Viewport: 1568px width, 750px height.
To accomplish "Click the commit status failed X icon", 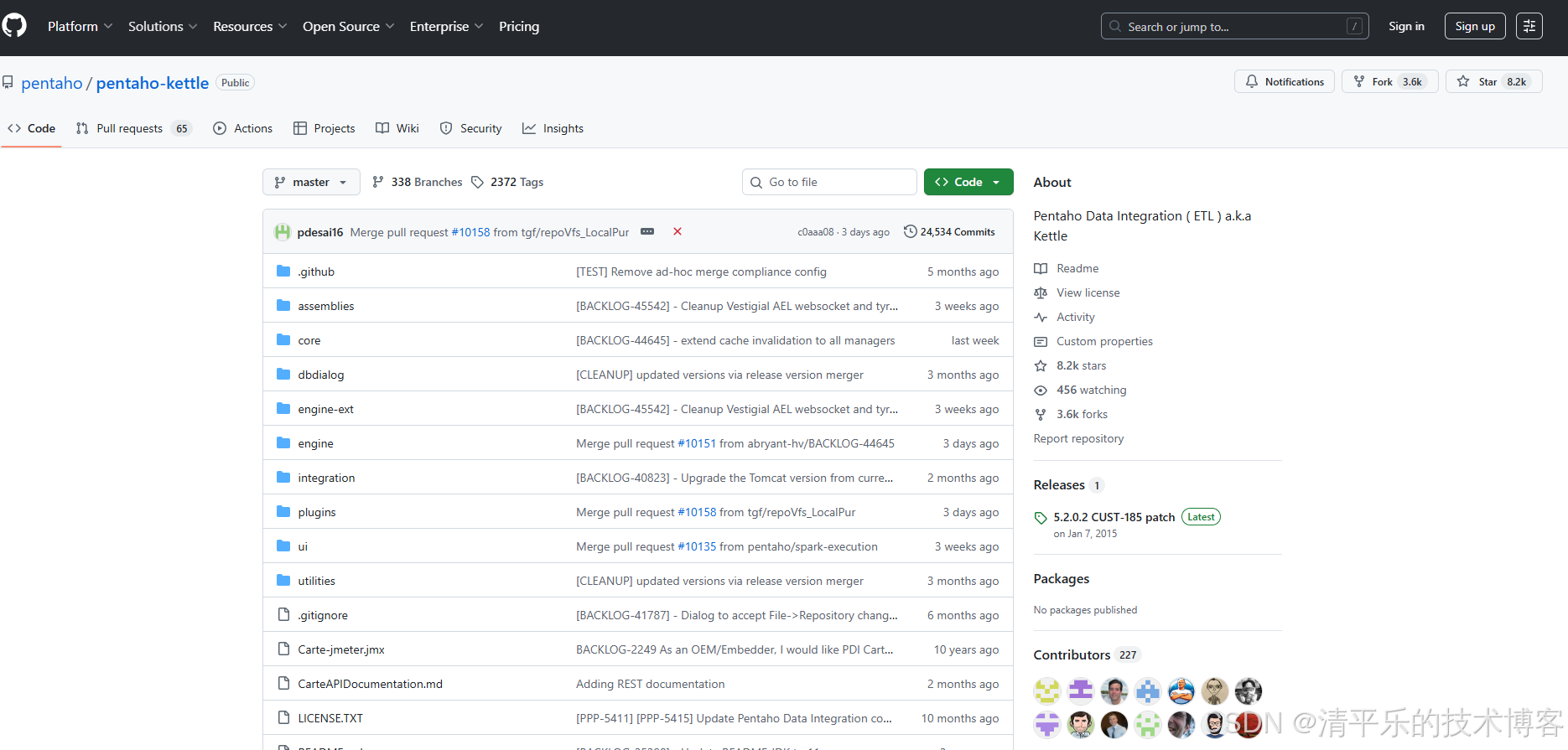I will pyautogui.click(x=678, y=231).
